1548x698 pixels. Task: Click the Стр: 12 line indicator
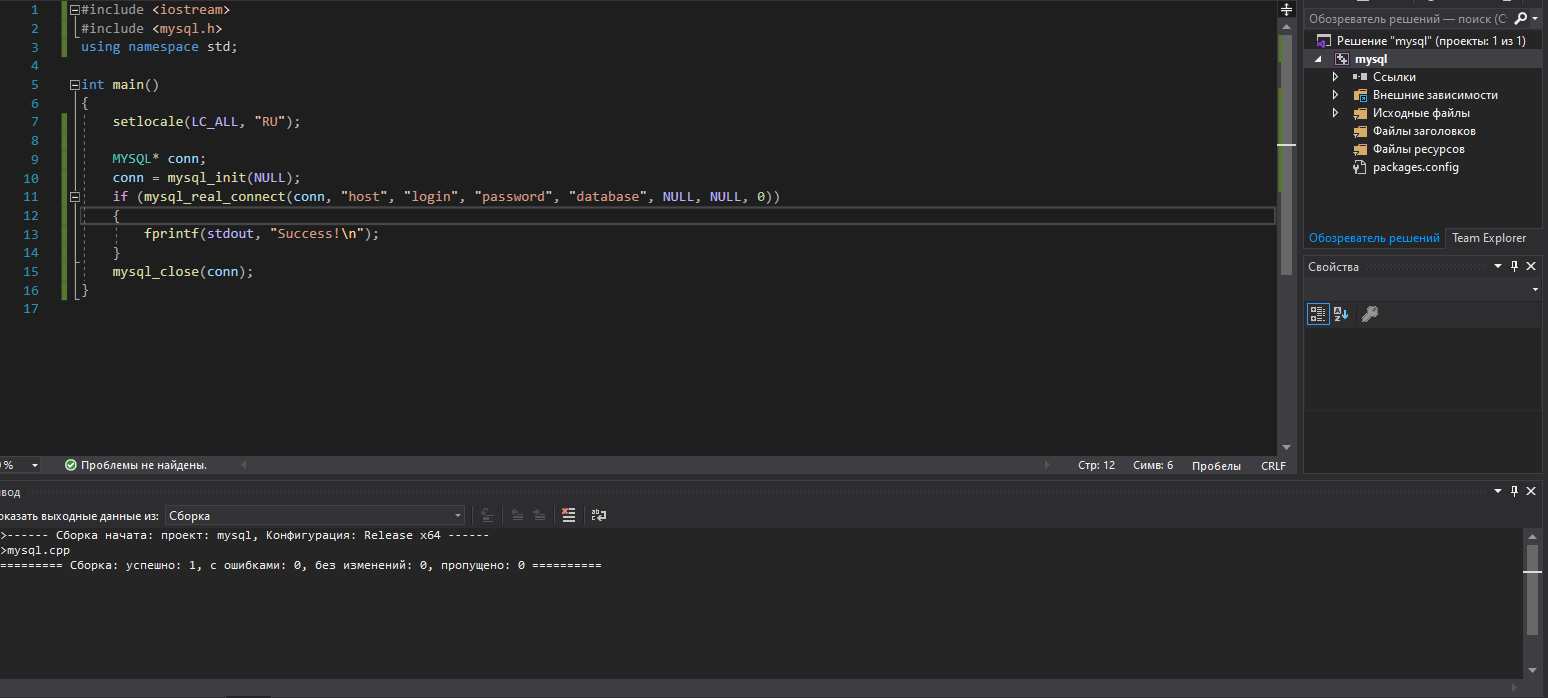tap(1096, 466)
